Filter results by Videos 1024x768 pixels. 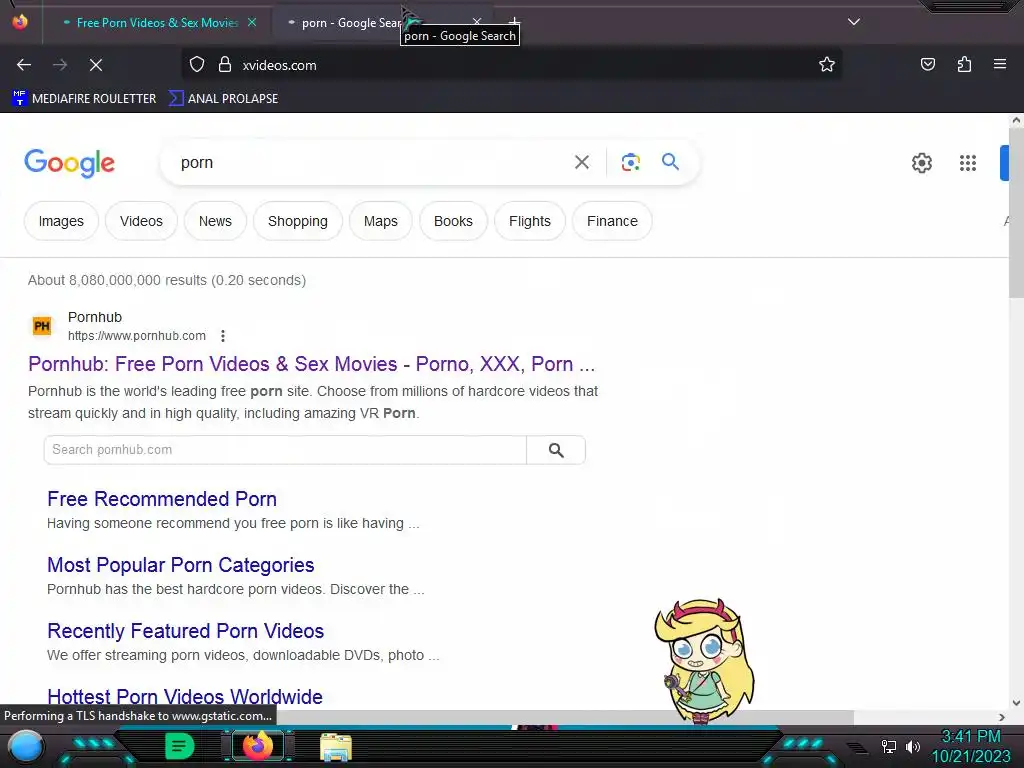(x=141, y=221)
